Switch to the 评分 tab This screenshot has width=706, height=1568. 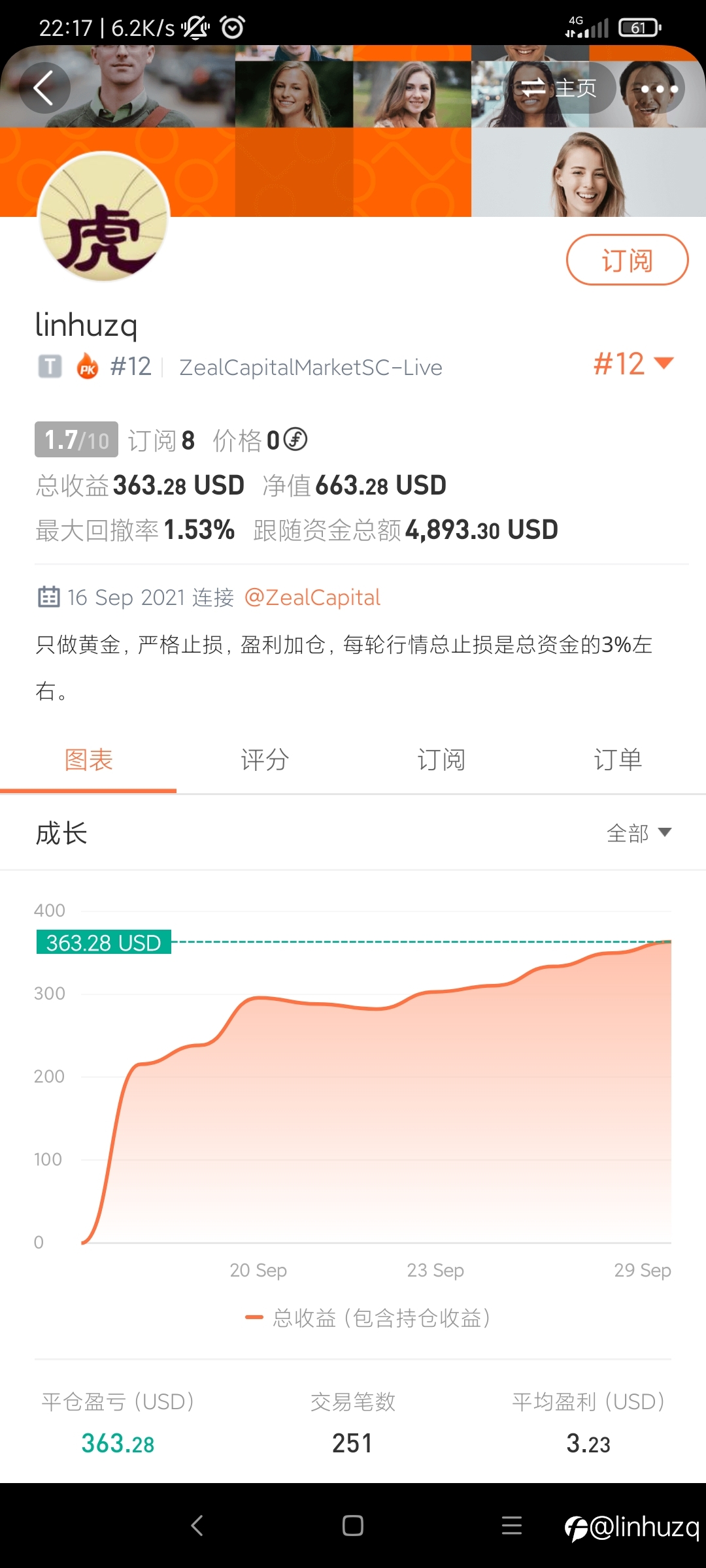pyautogui.click(x=265, y=760)
